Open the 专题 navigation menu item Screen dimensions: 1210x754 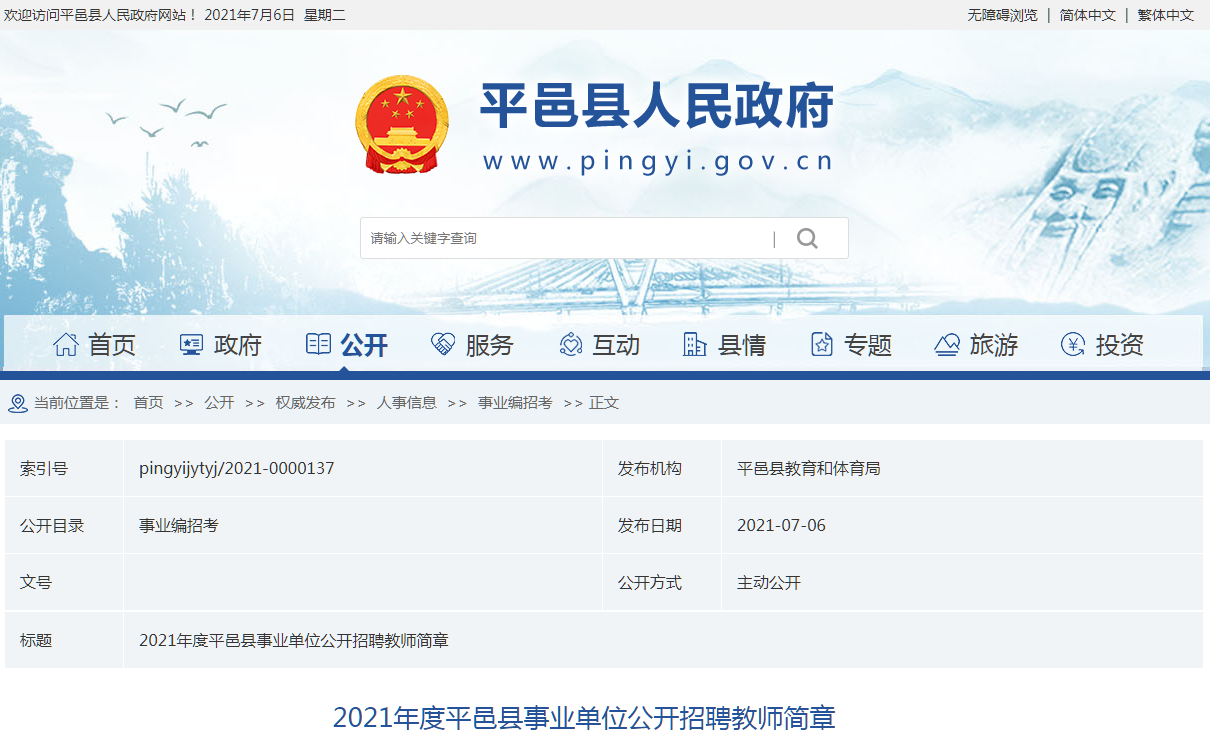click(868, 345)
